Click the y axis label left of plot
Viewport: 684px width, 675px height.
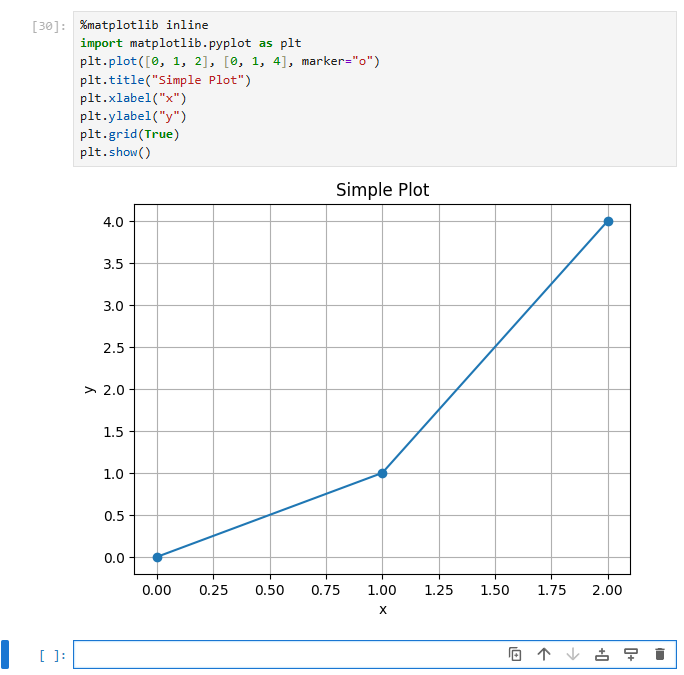click(x=90, y=389)
